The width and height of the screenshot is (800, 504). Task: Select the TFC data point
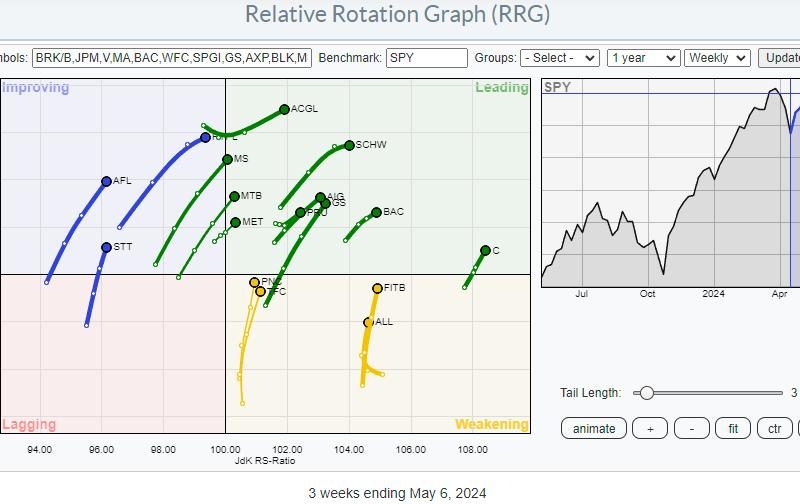pos(260,291)
